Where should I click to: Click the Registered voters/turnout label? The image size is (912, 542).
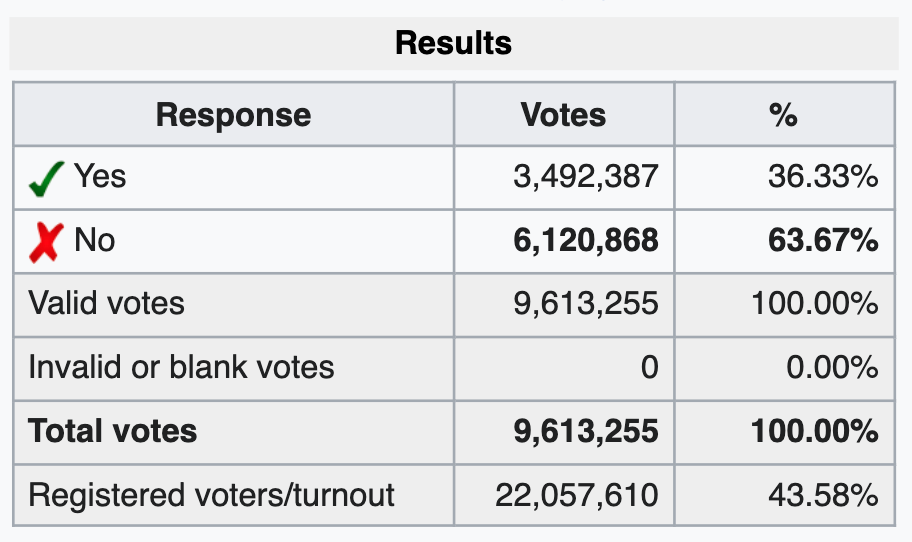(x=212, y=495)
